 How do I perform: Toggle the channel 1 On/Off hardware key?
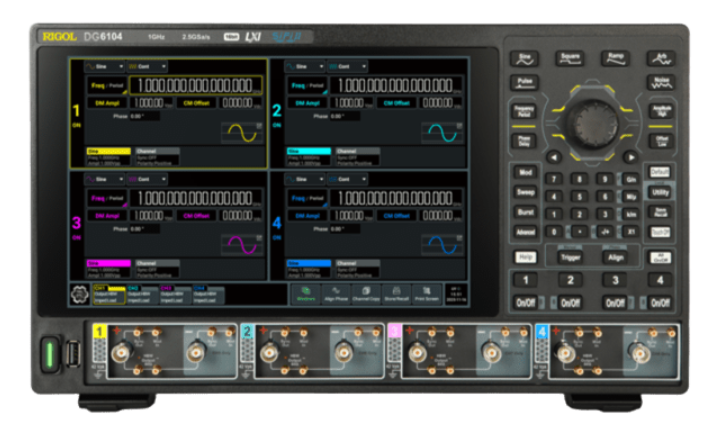click(526, 303)
